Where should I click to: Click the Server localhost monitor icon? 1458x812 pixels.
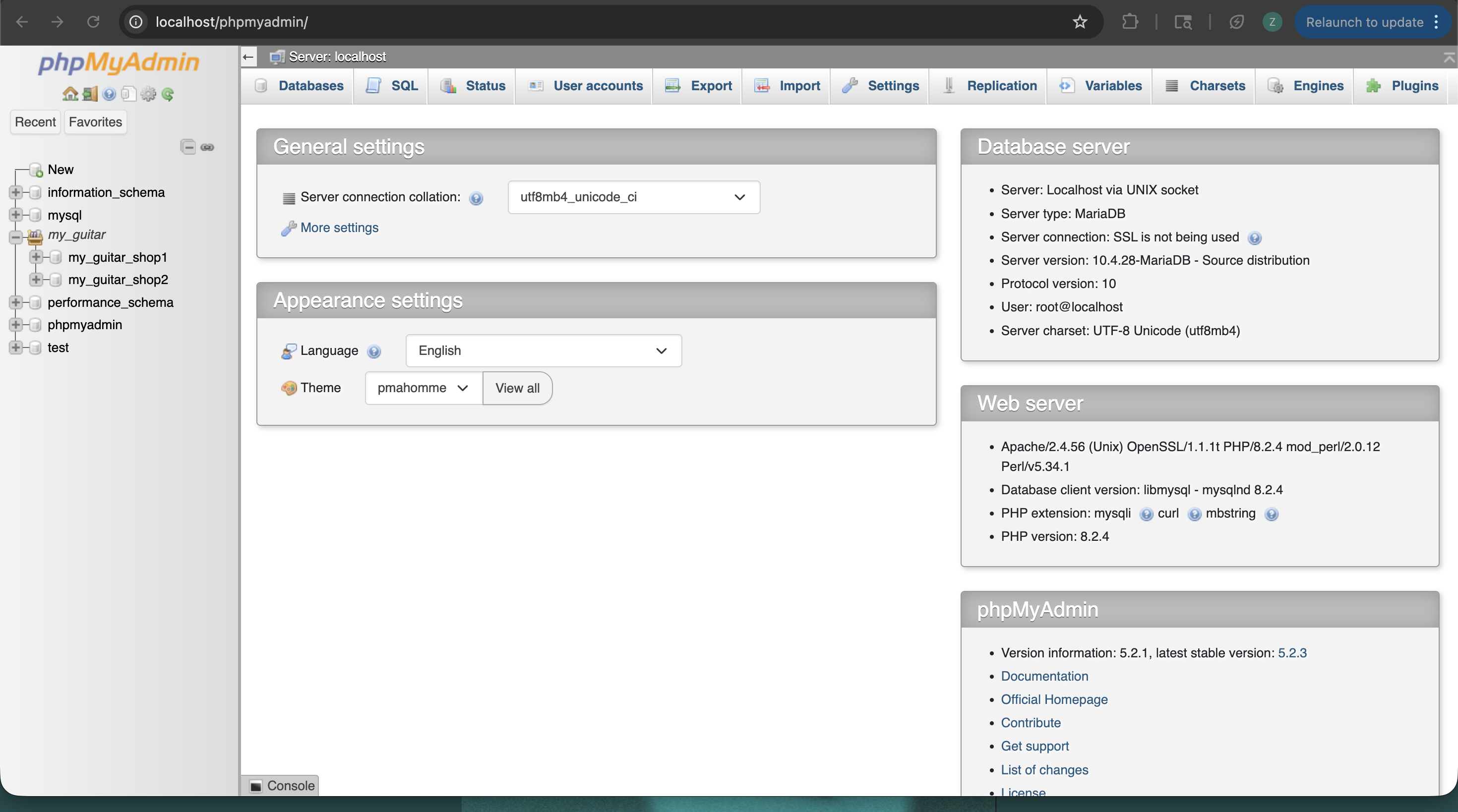tap(277, 57)
